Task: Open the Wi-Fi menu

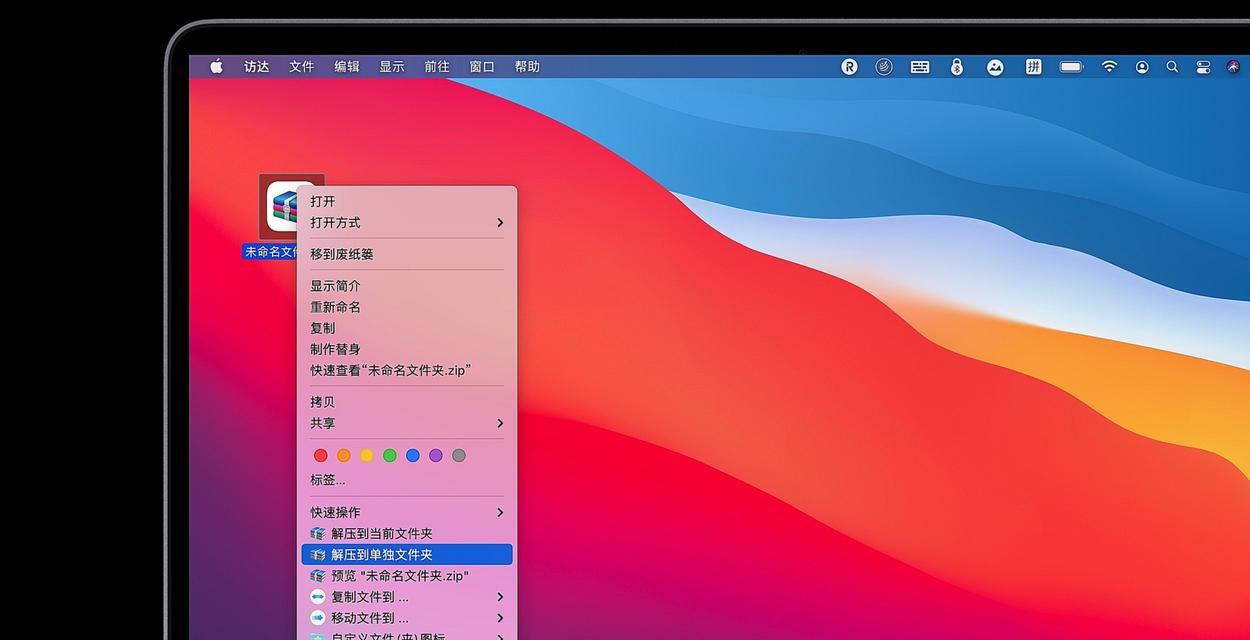Action: (x=1109, y=67)
